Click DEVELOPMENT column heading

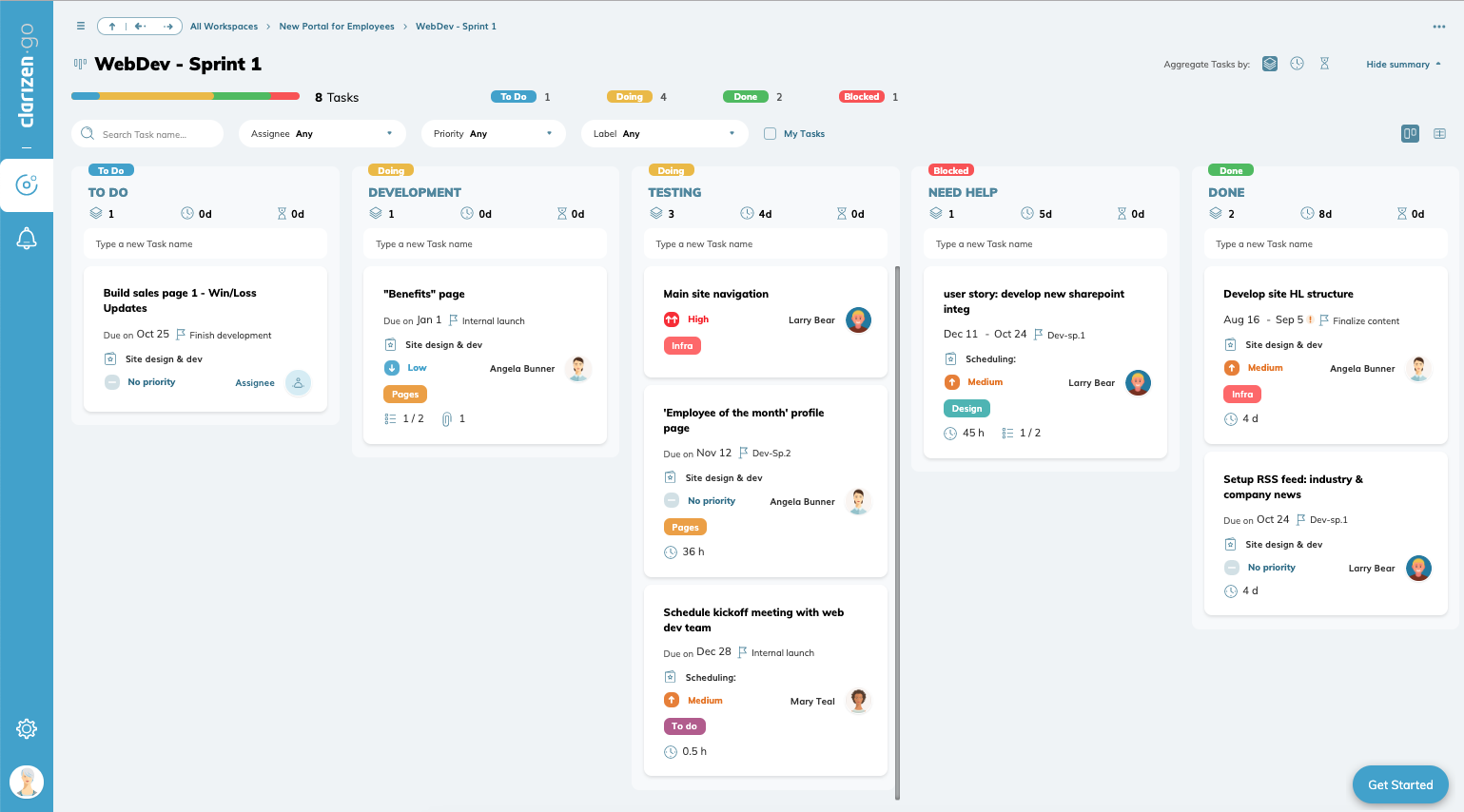(415, 192)
